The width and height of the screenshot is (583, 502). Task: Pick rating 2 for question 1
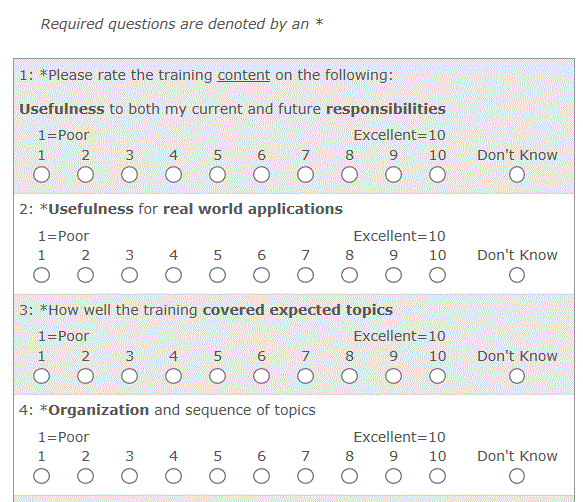[86, 175]
